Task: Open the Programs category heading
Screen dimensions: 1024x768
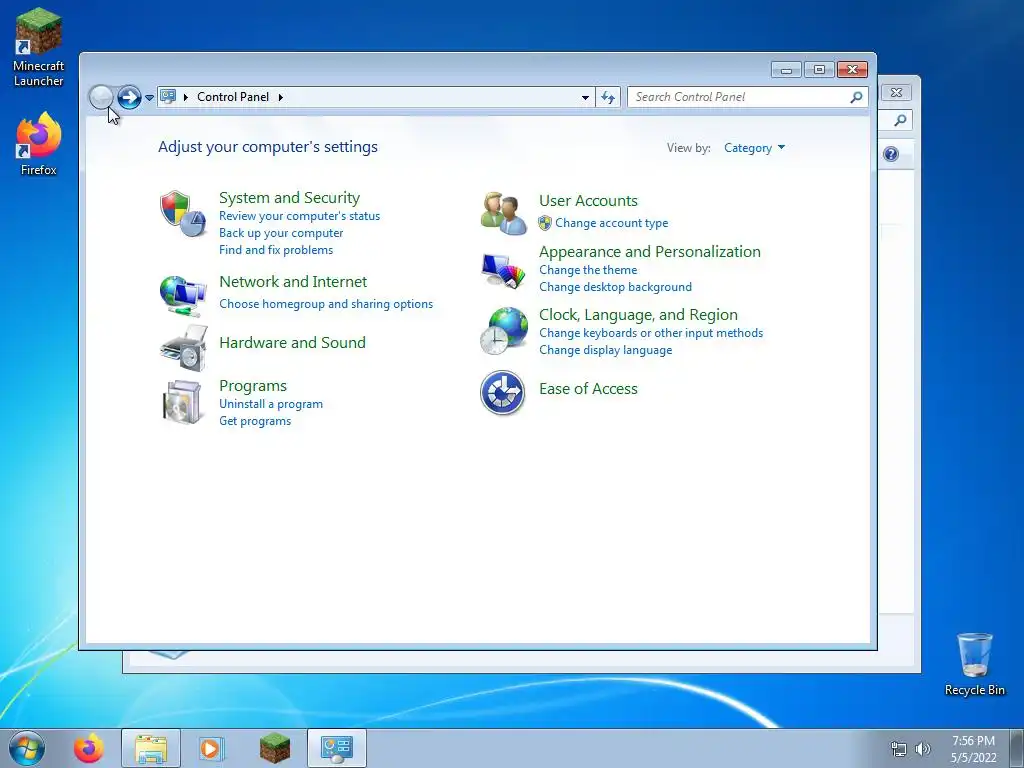Action: click(x=253, y=386)
